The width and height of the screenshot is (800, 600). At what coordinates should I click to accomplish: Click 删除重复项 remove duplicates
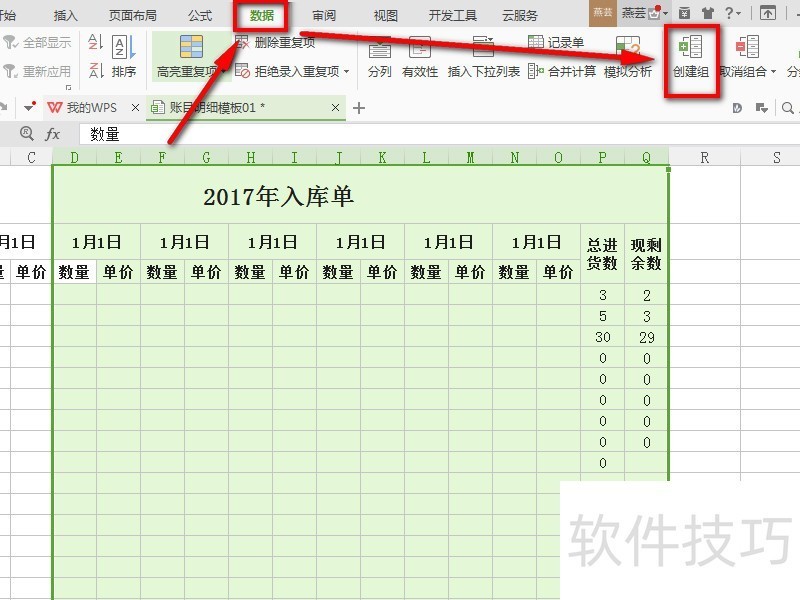pyautogui.click(x=276, y=42)
